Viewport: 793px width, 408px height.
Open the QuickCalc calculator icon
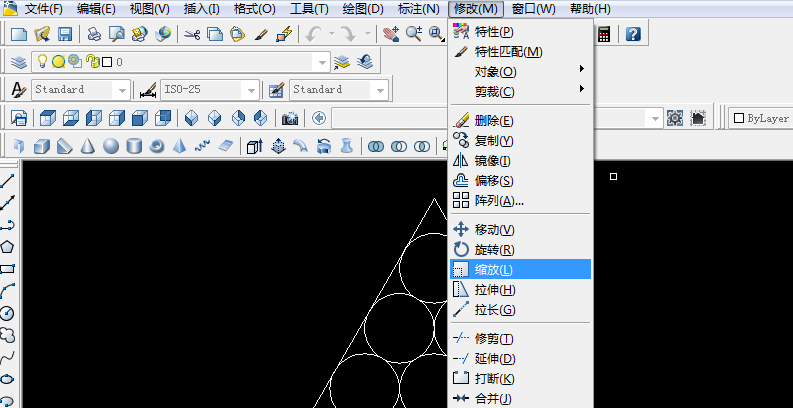pyautogui.click(x=604, y=34)
